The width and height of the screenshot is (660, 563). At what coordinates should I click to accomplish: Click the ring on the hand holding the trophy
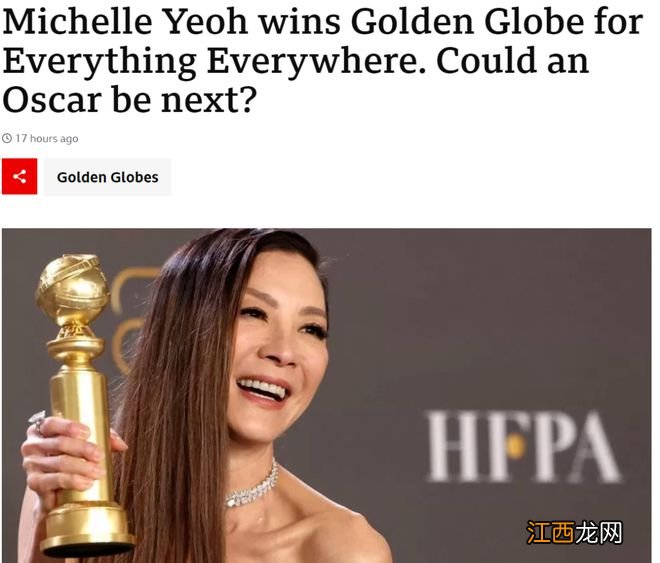37,421
